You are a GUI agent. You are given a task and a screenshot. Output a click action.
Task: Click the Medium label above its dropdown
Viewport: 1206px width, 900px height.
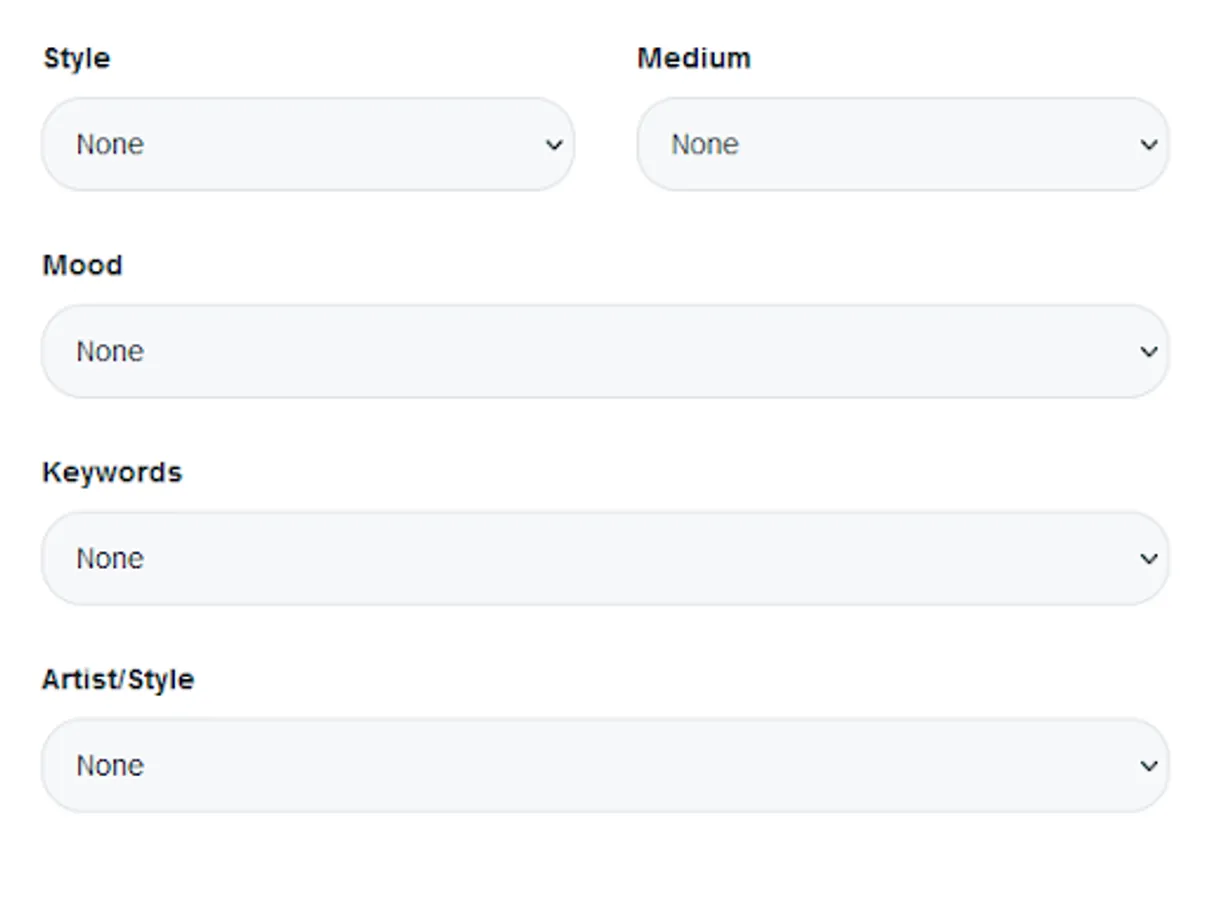(x=694, y=58)
